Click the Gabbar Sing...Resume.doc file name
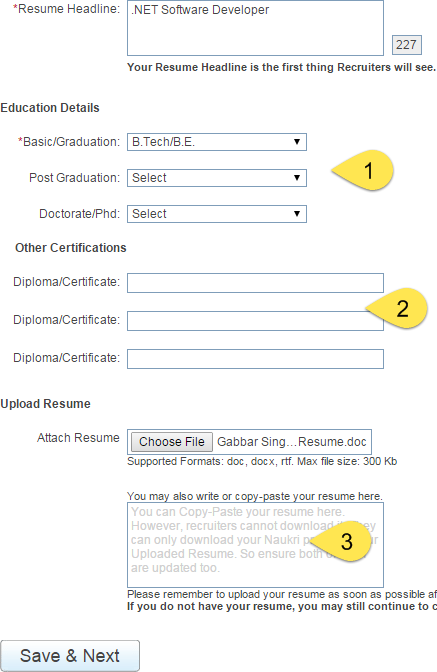The image size is (437, 672). [292, 442]
